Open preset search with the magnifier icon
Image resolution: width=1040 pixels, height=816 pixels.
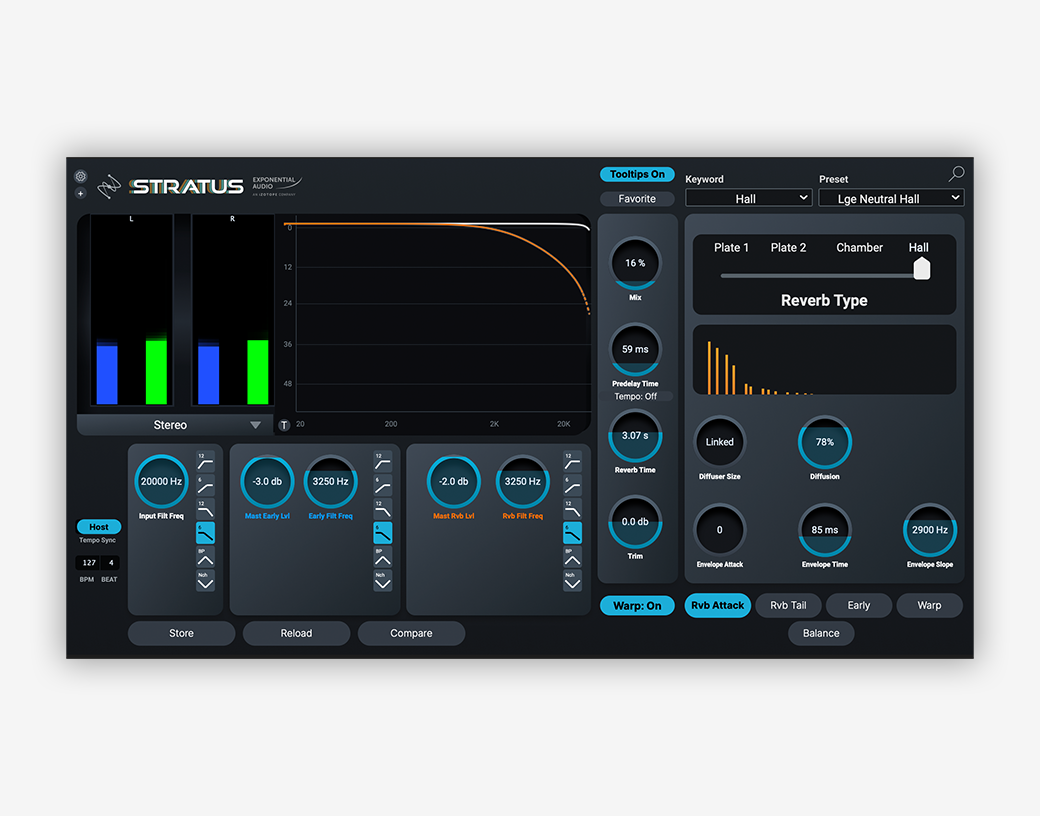[956, 174]
